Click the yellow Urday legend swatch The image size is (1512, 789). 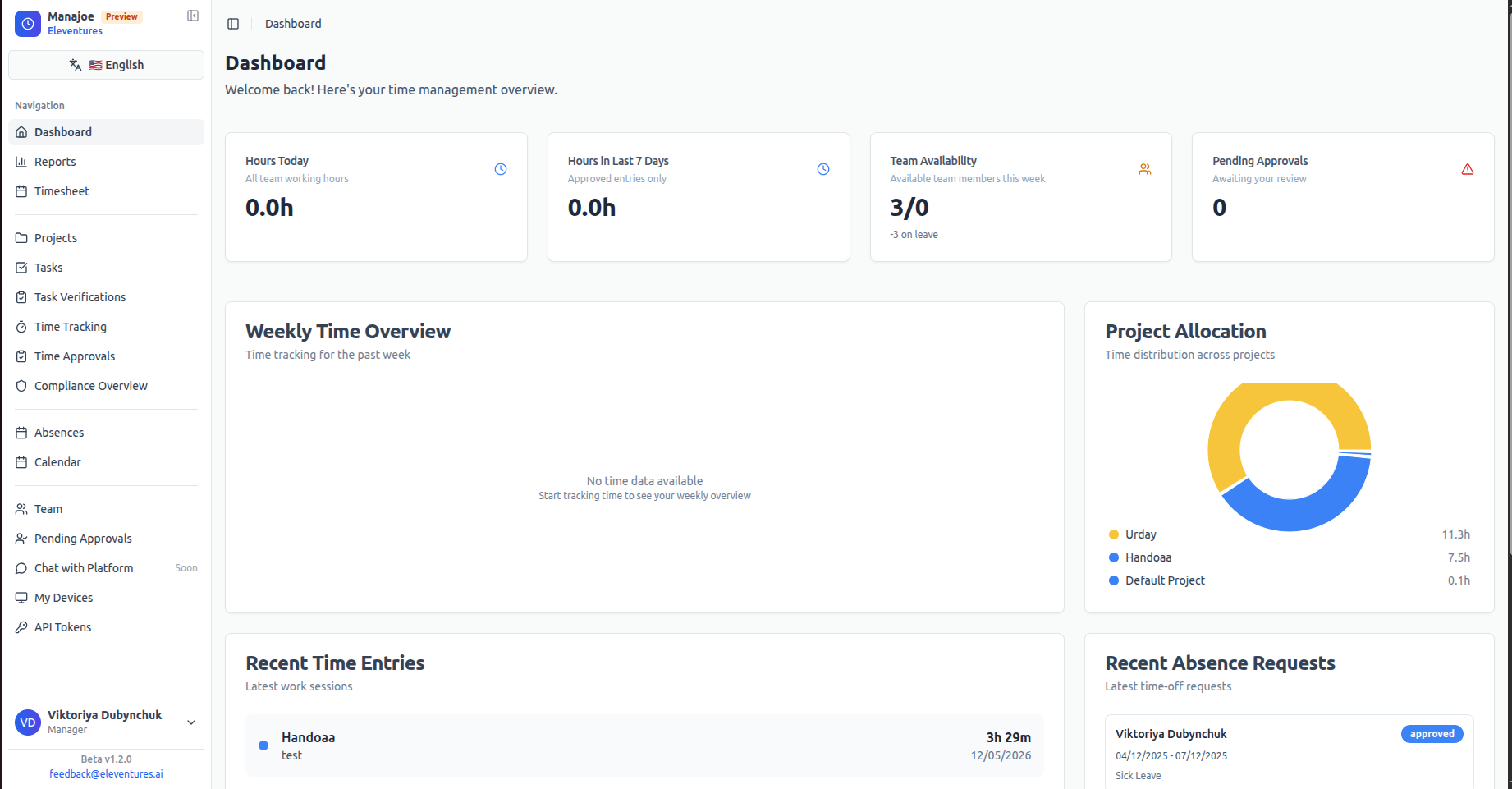(x=1114, y=534)
